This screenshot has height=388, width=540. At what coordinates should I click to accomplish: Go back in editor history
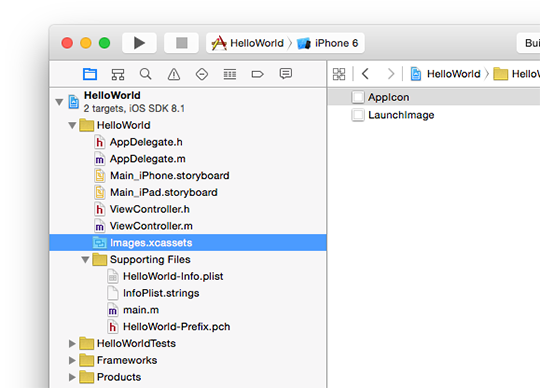point(366,74)
